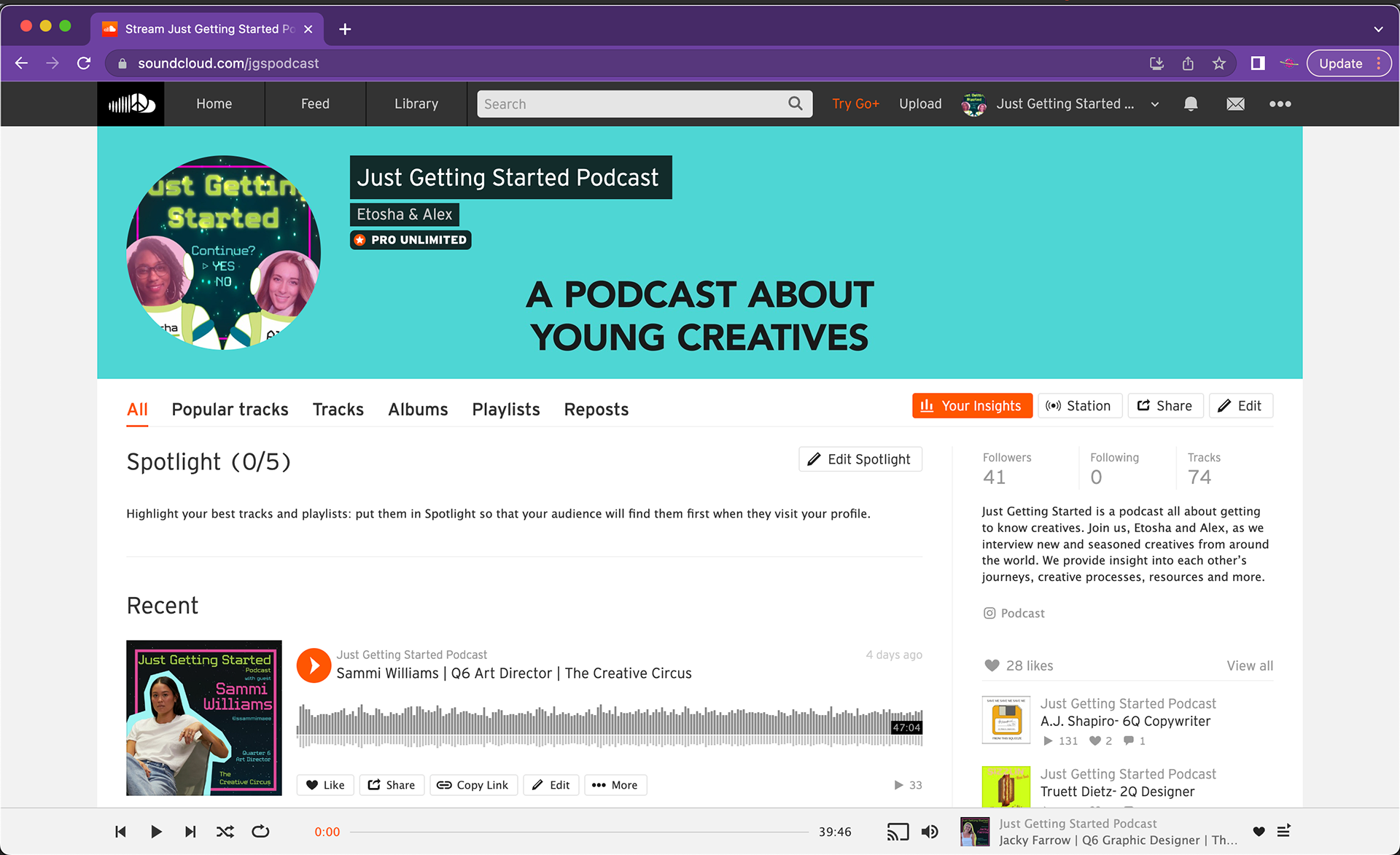The image size is (1400, 855).
Task: Open the Library page
Action: pyautogui.click(x=416, y=104)
